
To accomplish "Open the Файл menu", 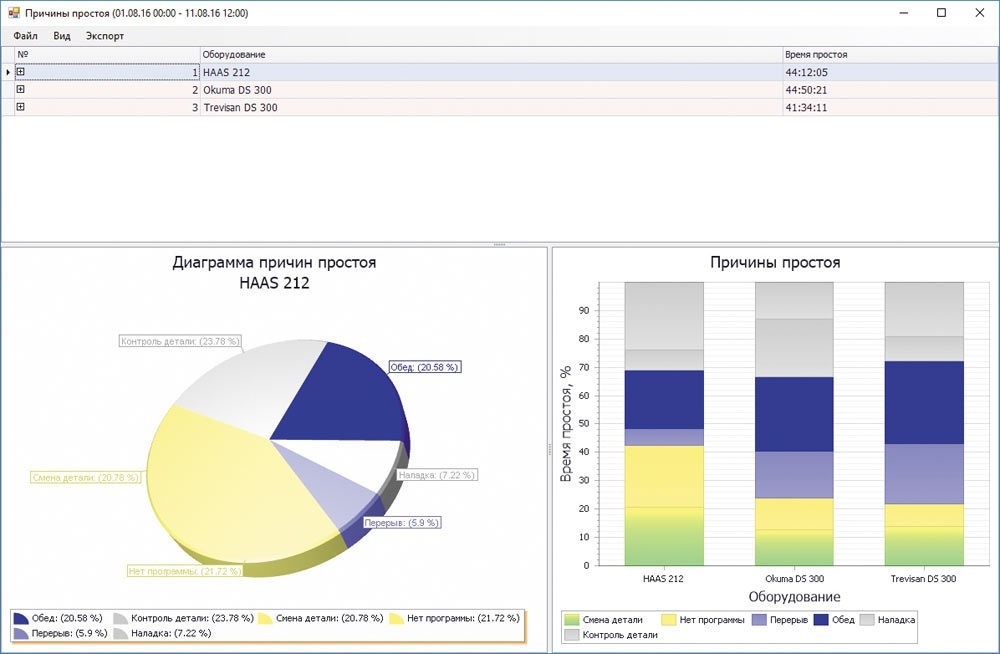I will click(x=26, y=36).
